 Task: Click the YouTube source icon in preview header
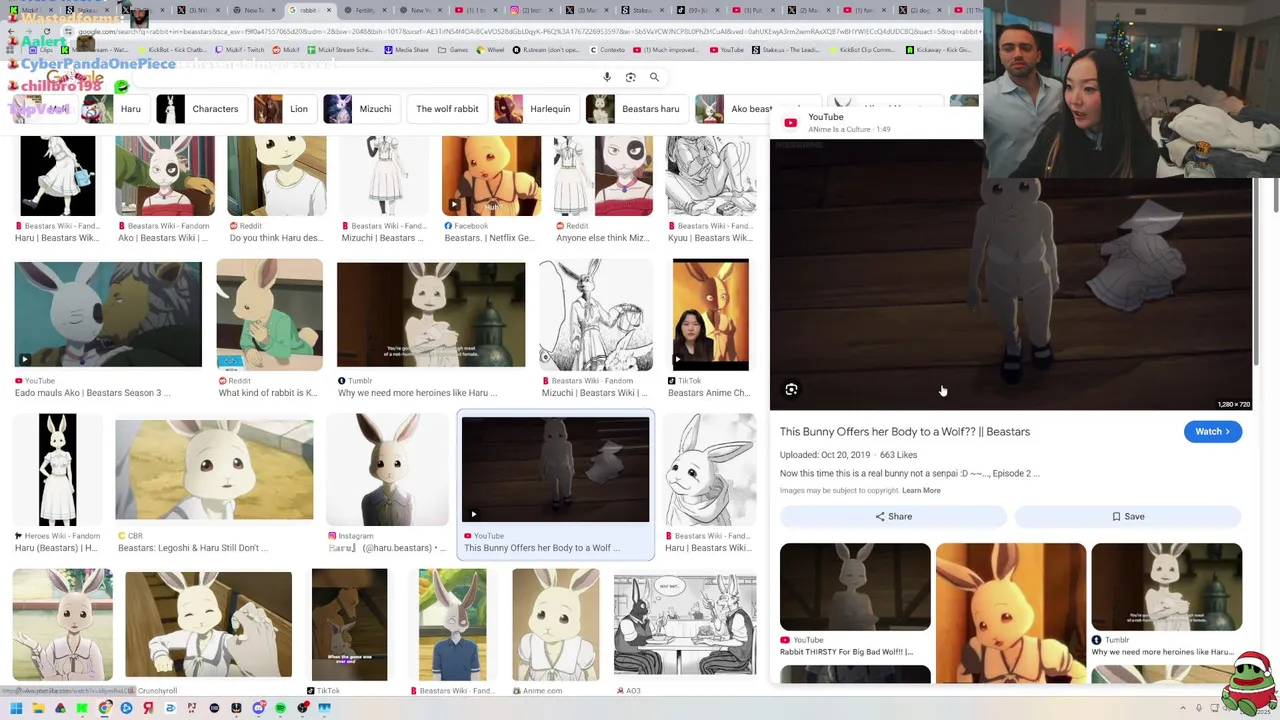coord(791,123)
